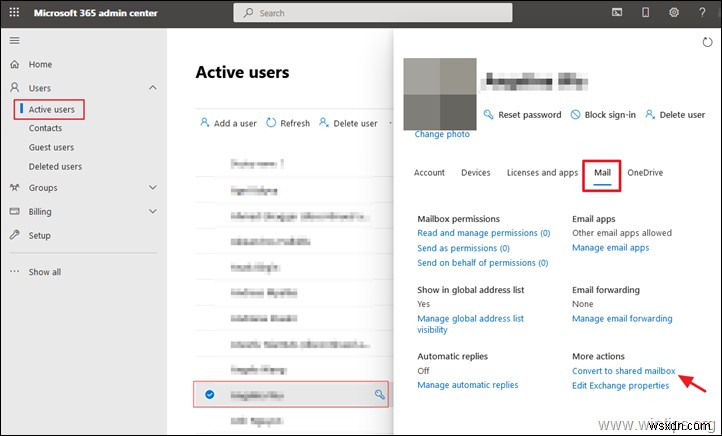Toggle the hamburger navigation menu
Image resolution: width=722 pixels, height=436 pixels.
14,40
